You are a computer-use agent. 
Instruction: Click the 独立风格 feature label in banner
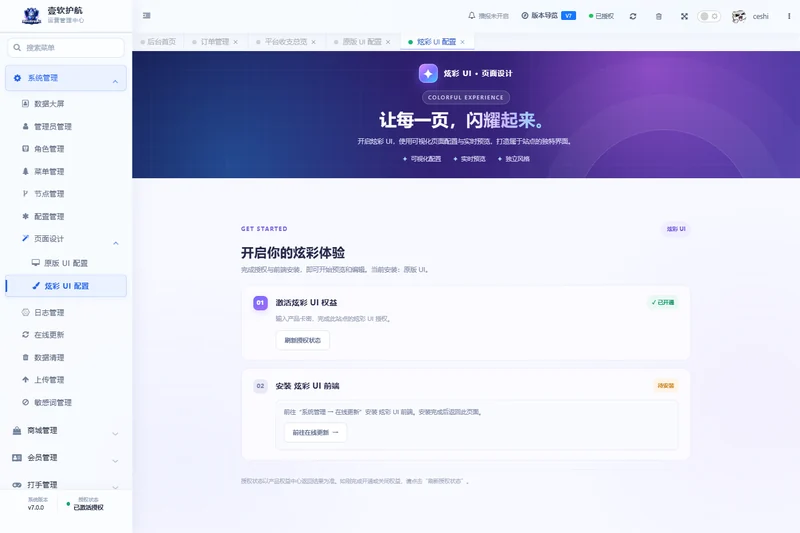point(517,159)
